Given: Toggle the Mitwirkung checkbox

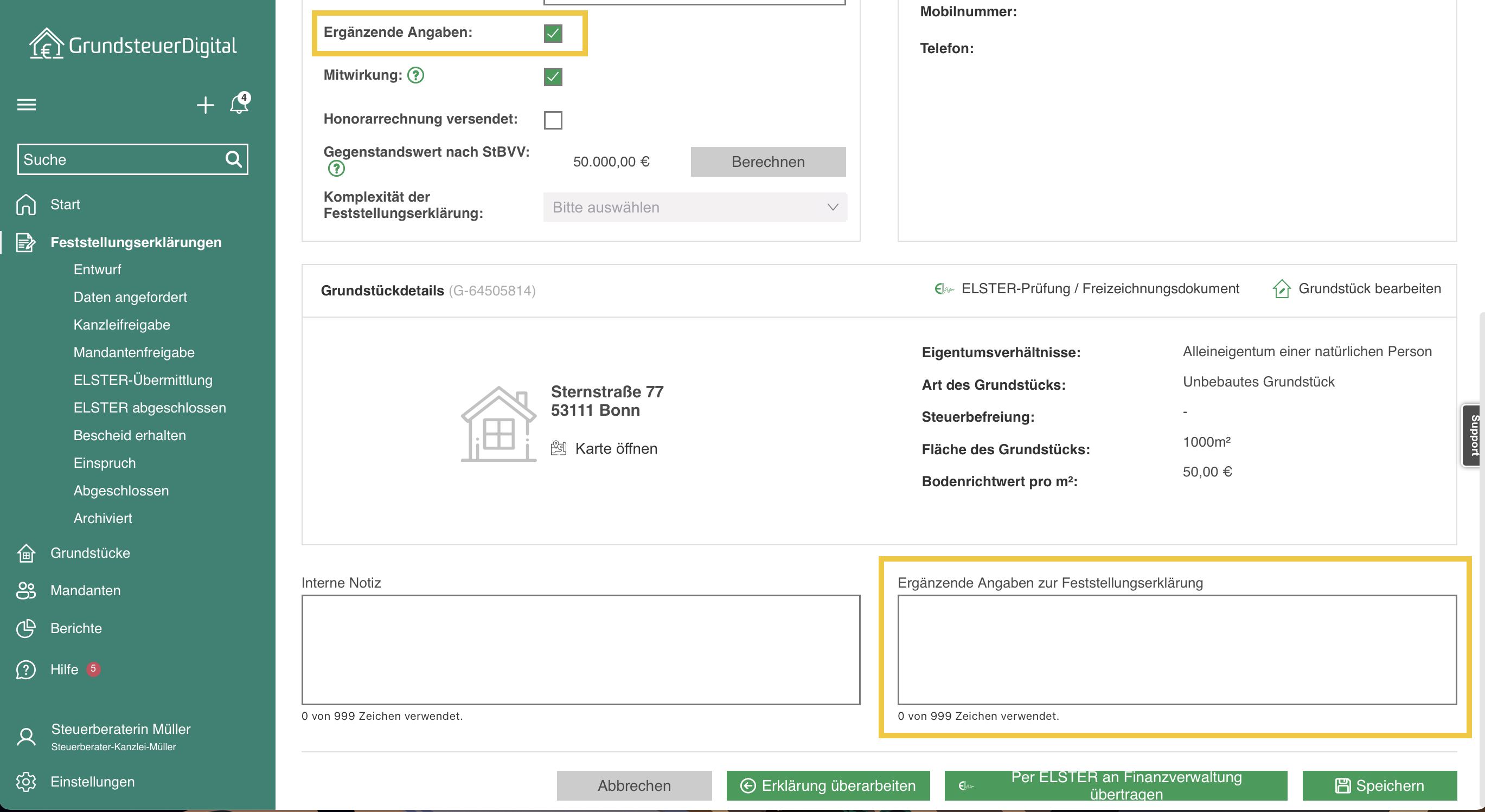Looking at the screenshot, I should coord(553,76).
